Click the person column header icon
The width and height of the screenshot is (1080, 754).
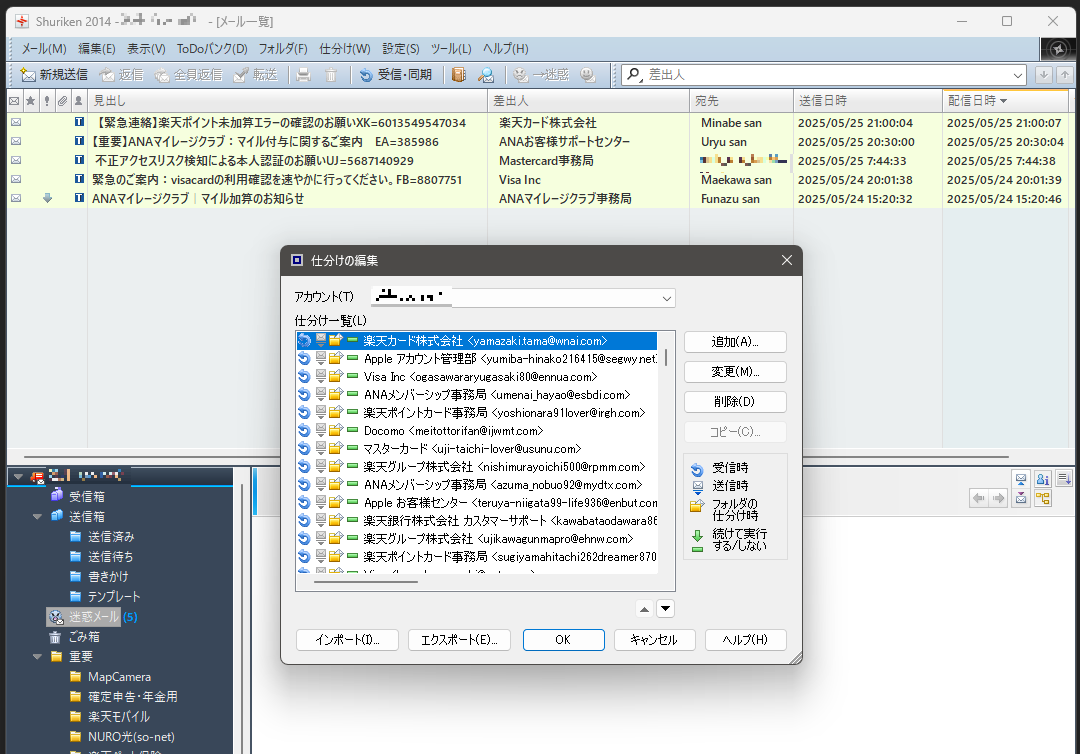tap(79, 101)
